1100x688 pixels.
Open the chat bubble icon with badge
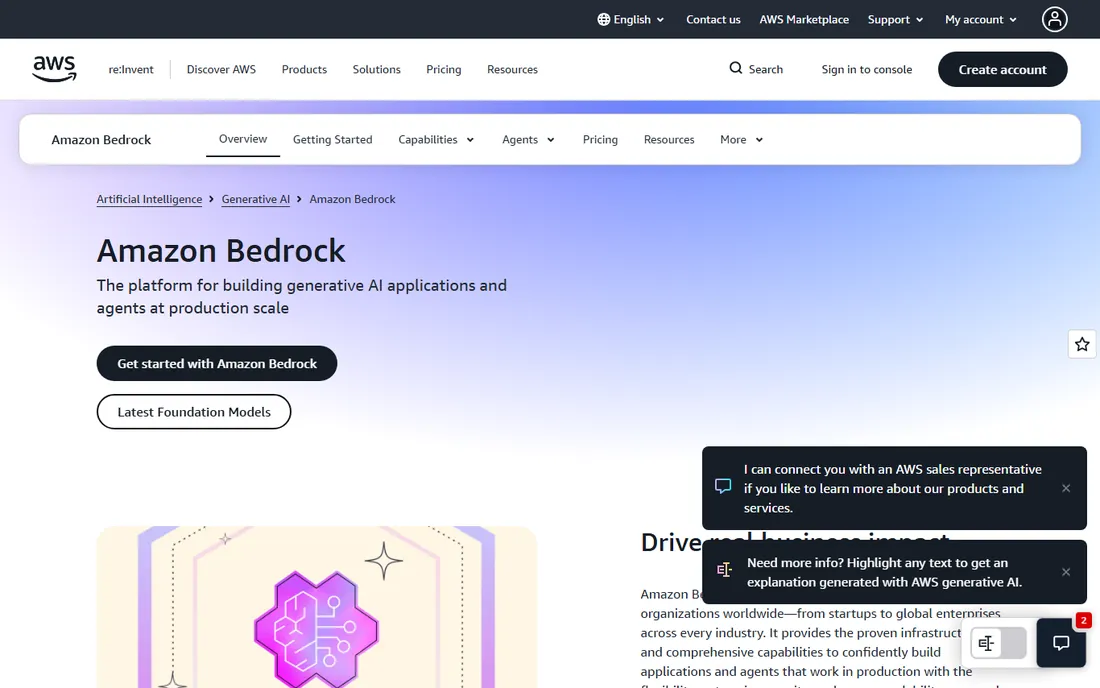(x=1061, y=642)
